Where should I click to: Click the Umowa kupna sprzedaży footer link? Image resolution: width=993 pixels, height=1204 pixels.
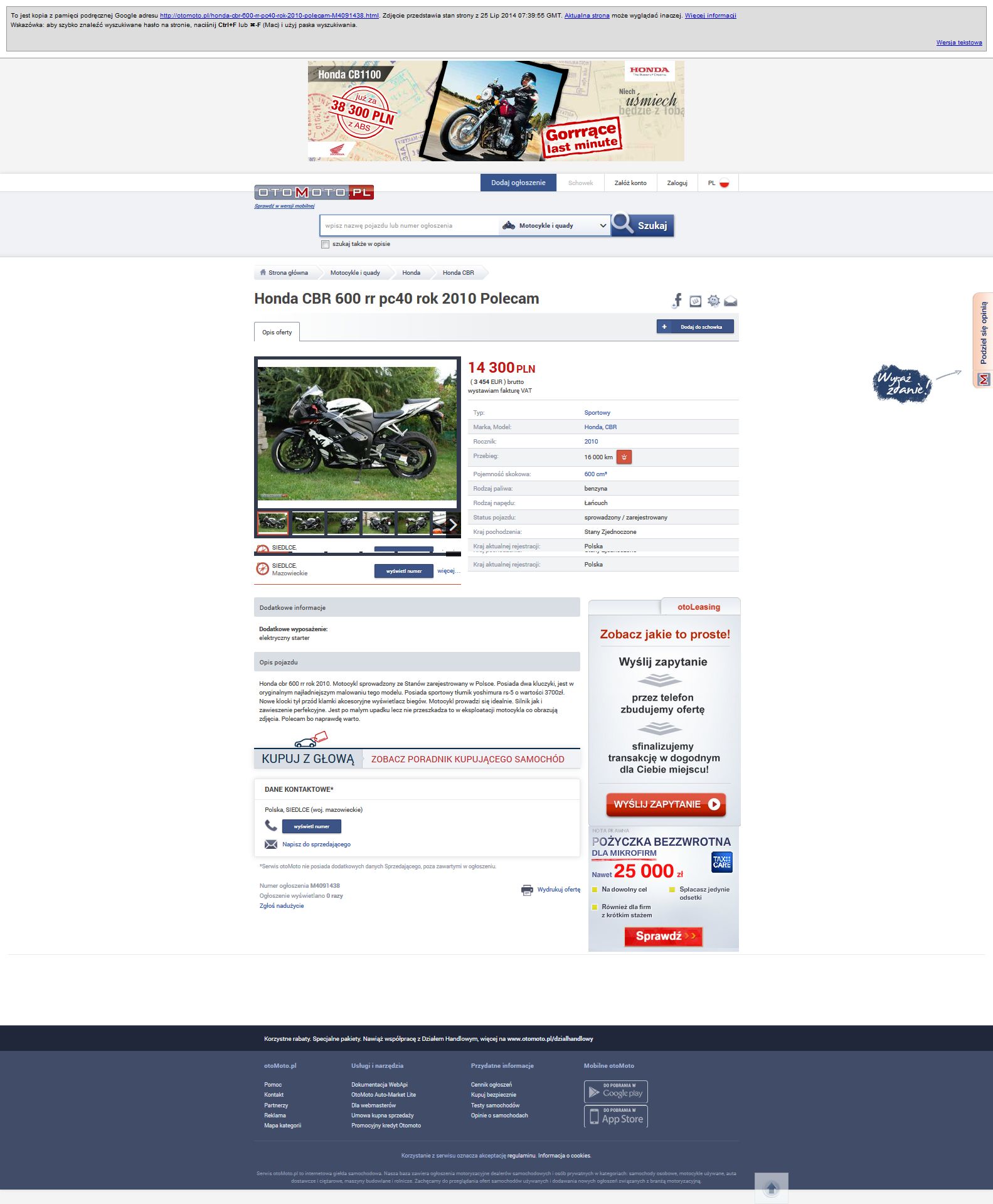coord(383,1116)
